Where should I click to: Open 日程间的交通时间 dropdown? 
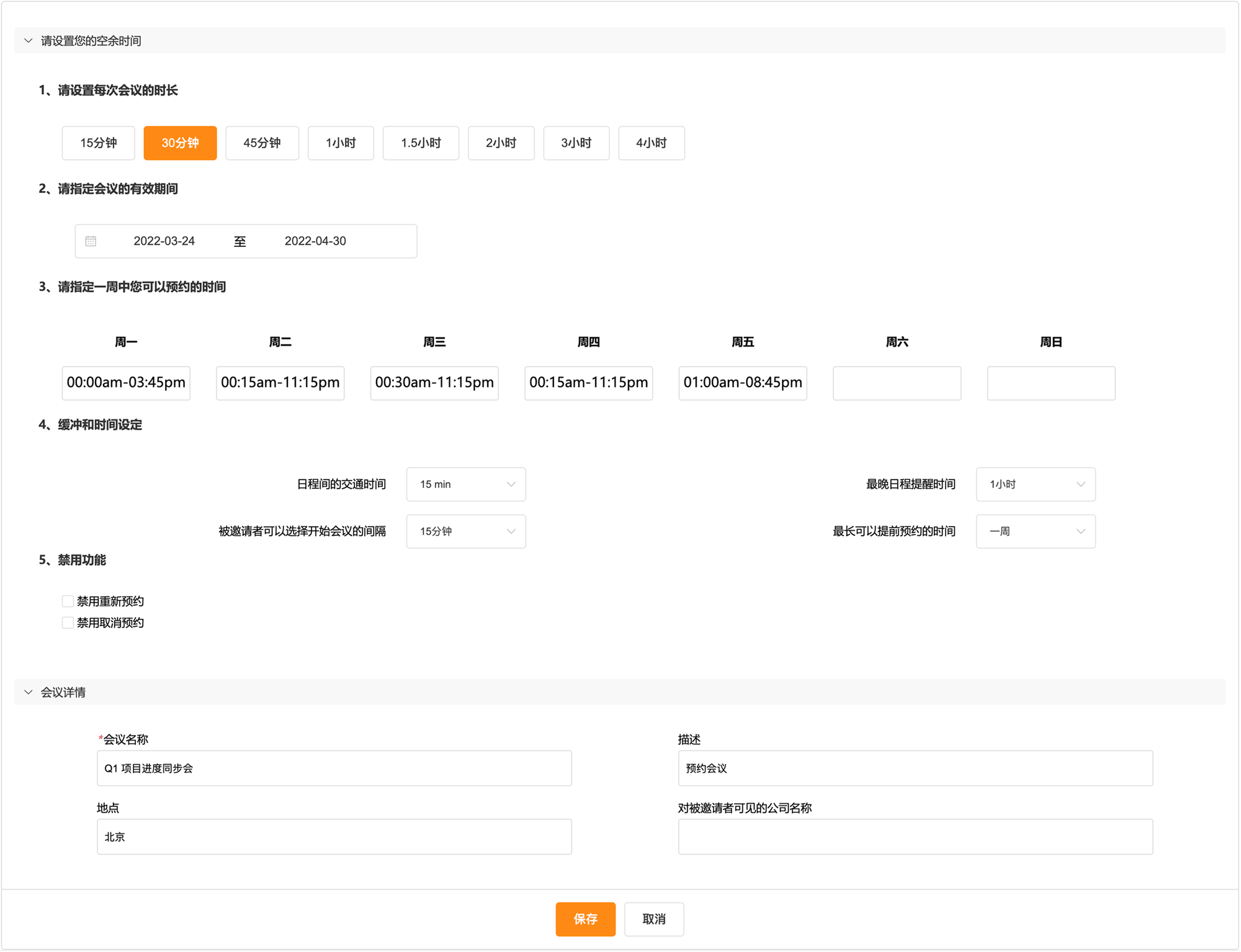pyautogui.click(x=465, y=484)
